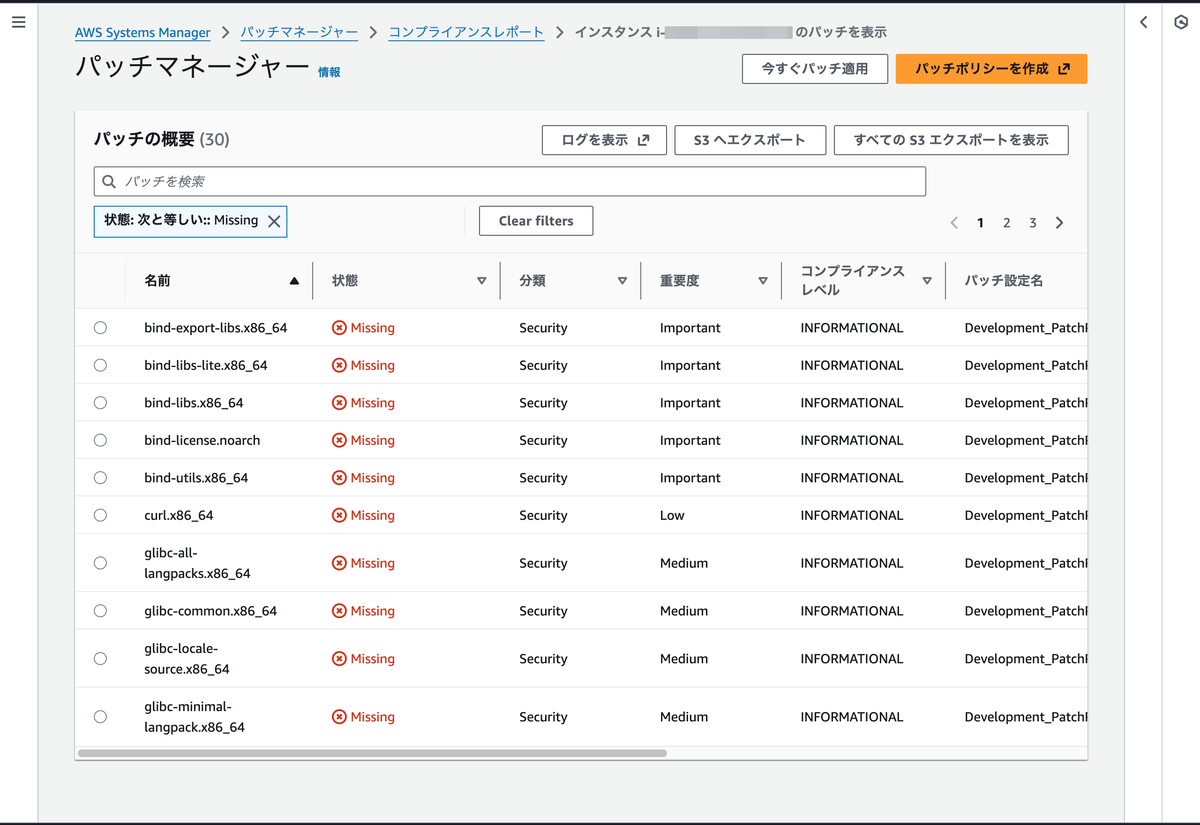
Task: Click the bind-license.noarch patch name
Action: pyautogui.click(x=202, y=440)
